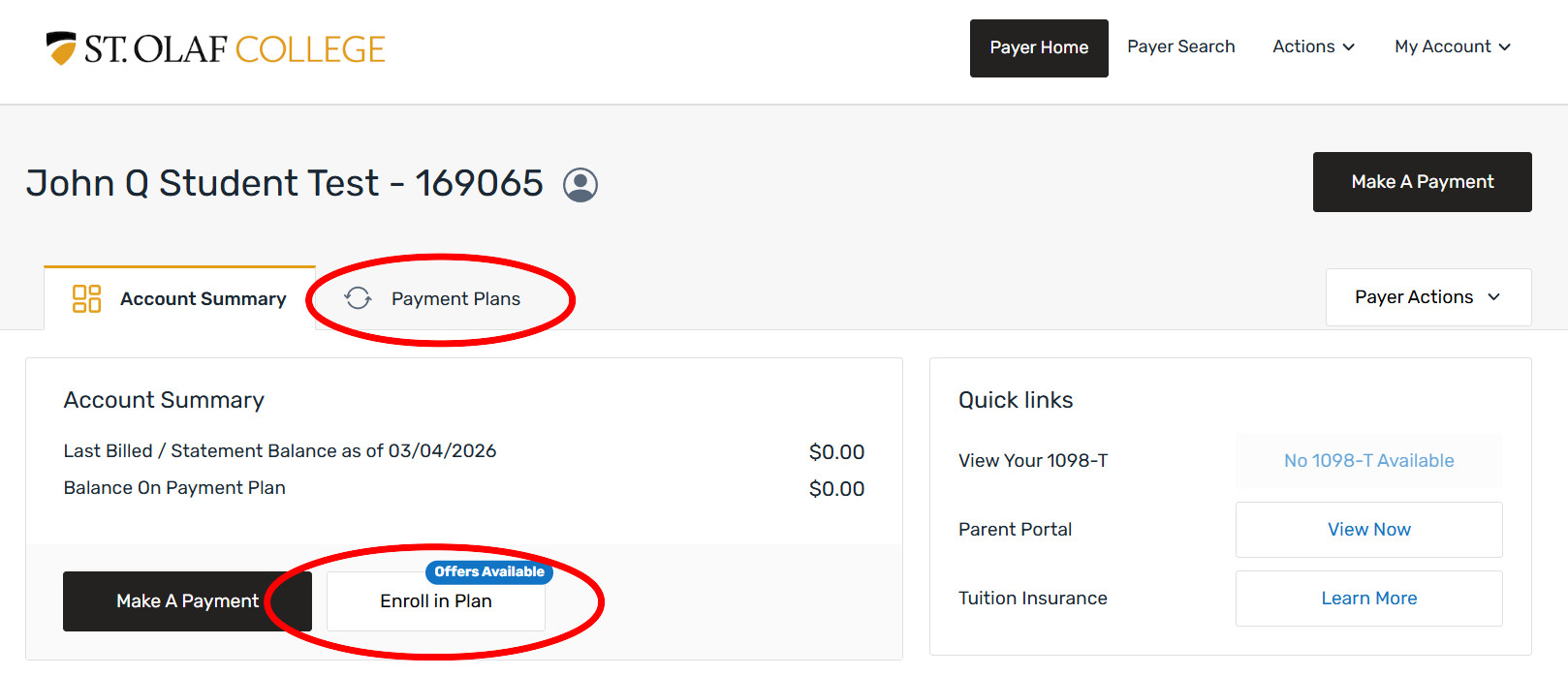Click the John Q Student Test heading
Viewport: 1568px width, 676px height.
[x=284, y=183]
